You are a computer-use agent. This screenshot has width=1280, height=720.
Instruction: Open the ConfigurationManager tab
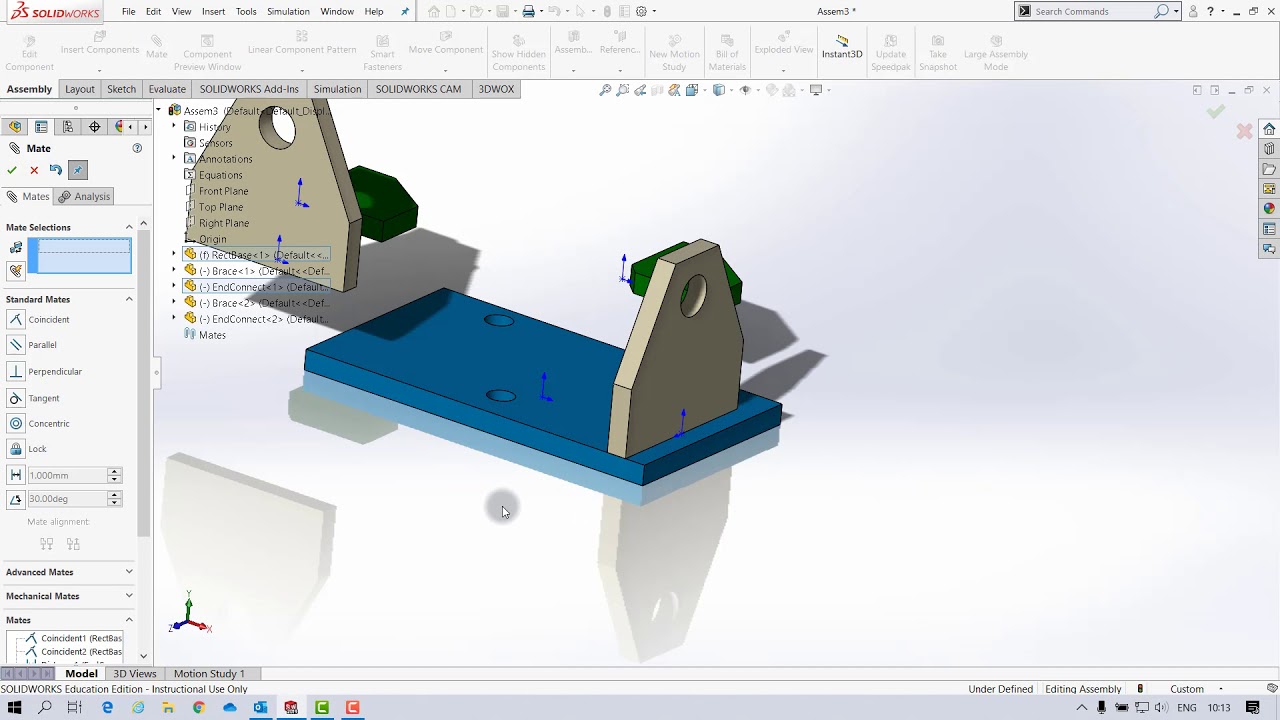pos(68,127)
